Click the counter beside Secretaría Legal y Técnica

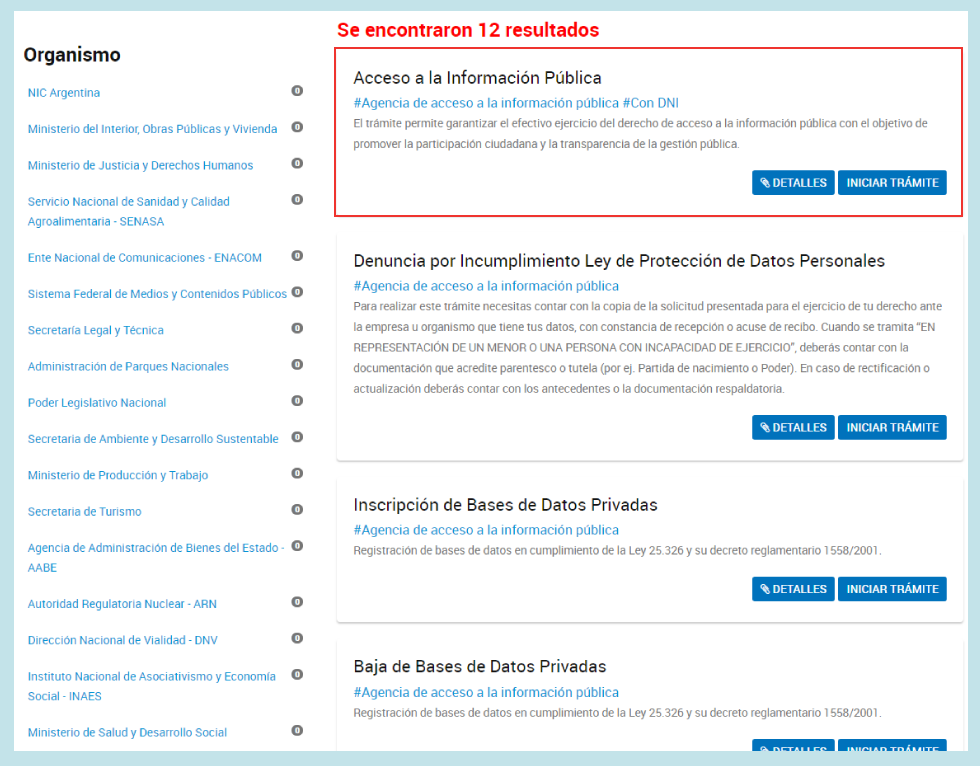(296, 329)
